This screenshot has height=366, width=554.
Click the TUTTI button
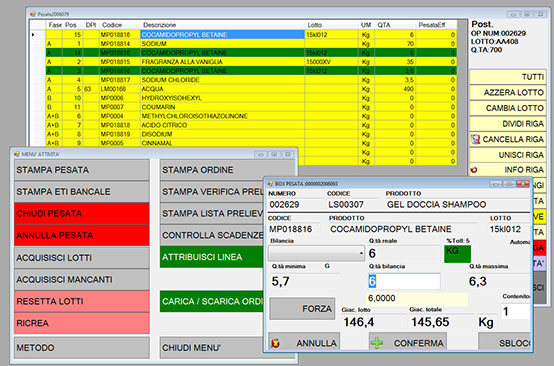coord(508,77)
